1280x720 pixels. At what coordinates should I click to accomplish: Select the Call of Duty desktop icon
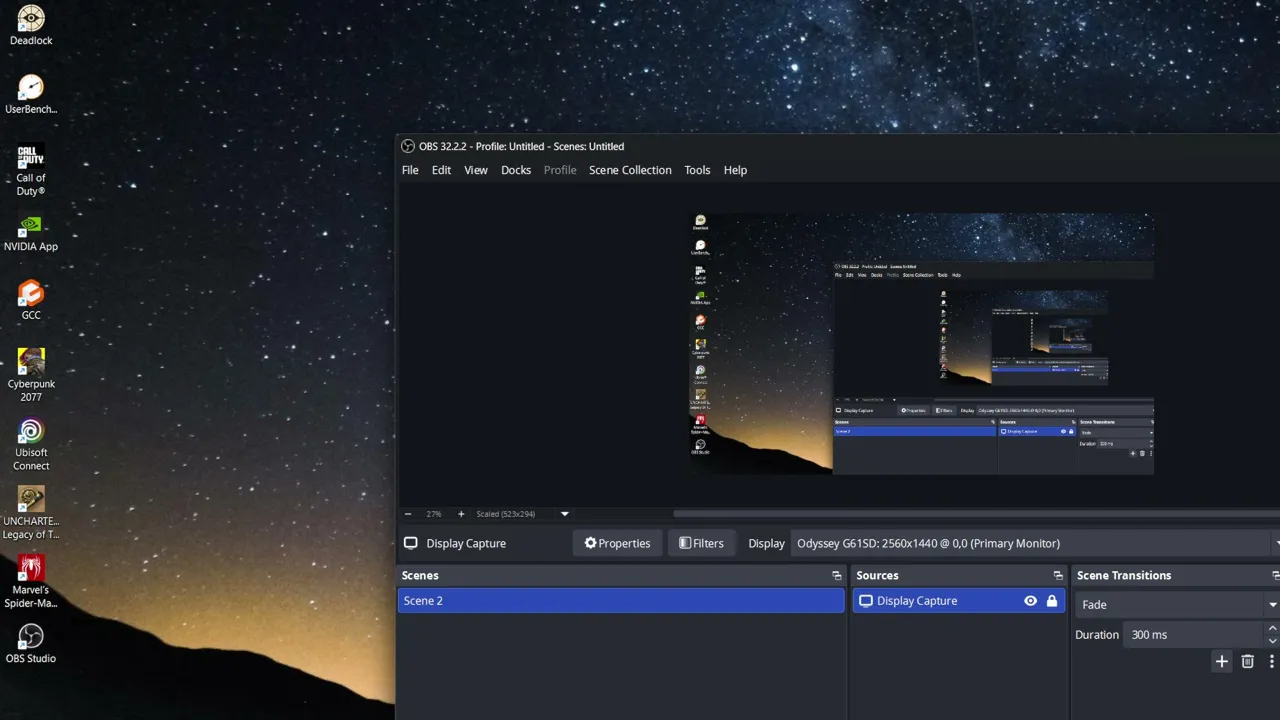(x=31, y=170)
